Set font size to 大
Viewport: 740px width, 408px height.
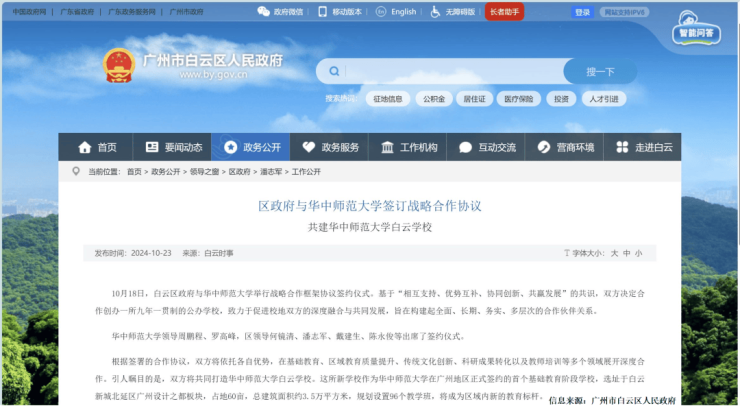[x=614, y=253]
